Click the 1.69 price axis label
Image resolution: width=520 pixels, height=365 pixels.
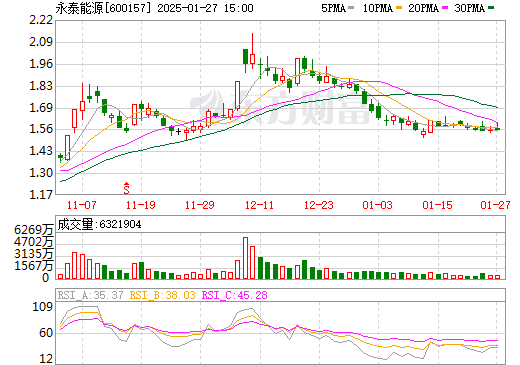pos(41,108)
